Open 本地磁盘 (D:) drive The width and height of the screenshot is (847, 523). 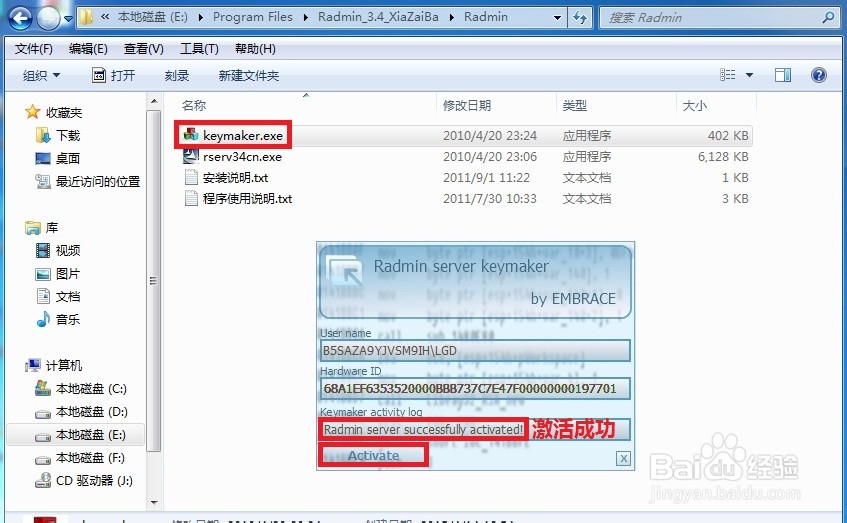92,412
